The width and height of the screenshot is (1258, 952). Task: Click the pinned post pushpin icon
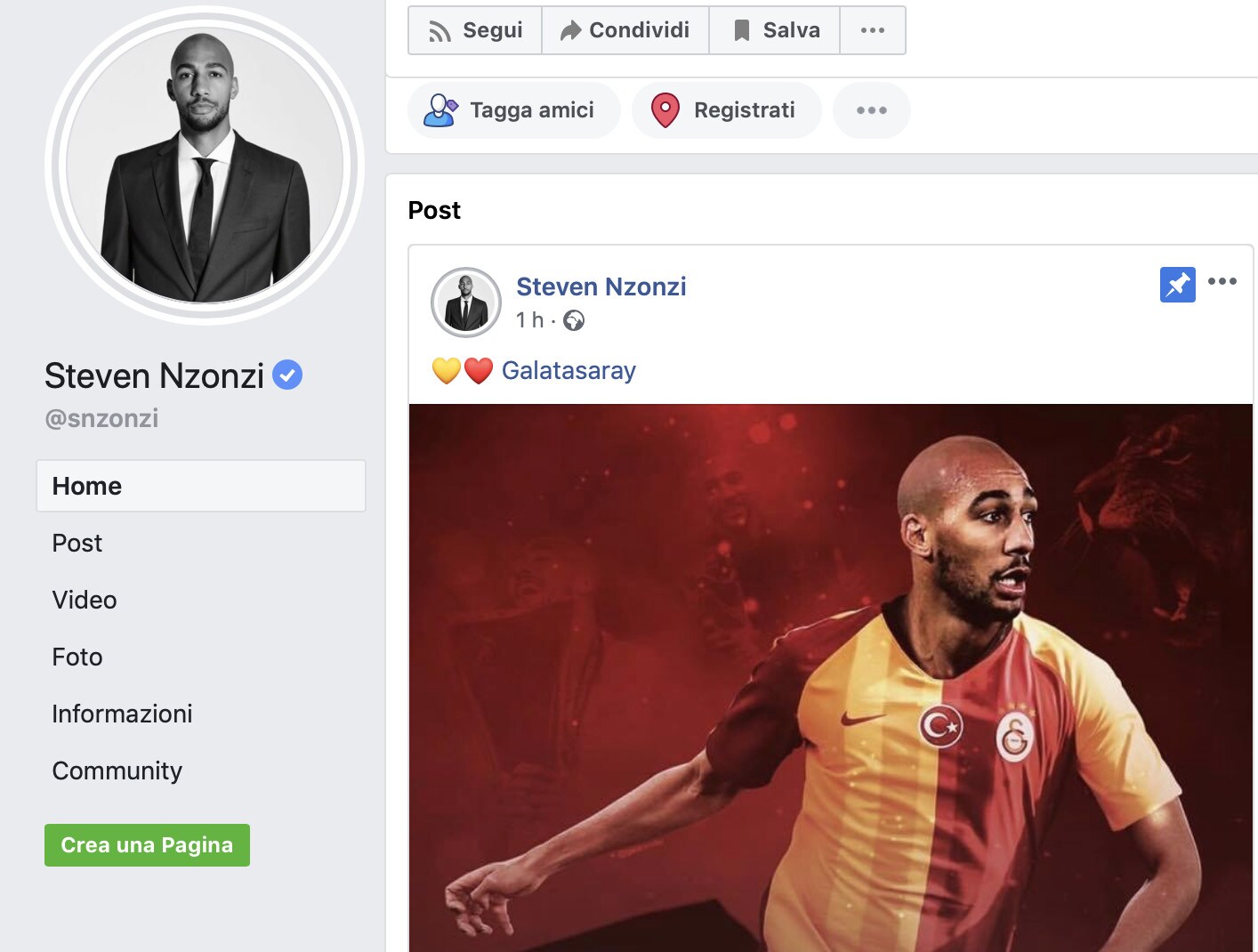[x=1177, y=285]
